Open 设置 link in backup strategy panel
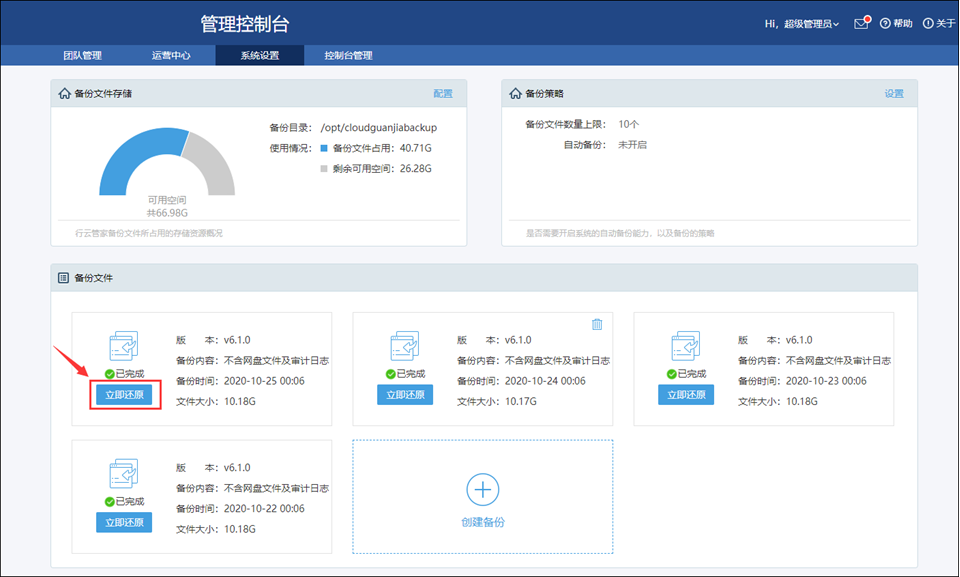Screen dimensions: 960x577 [893, 94]
